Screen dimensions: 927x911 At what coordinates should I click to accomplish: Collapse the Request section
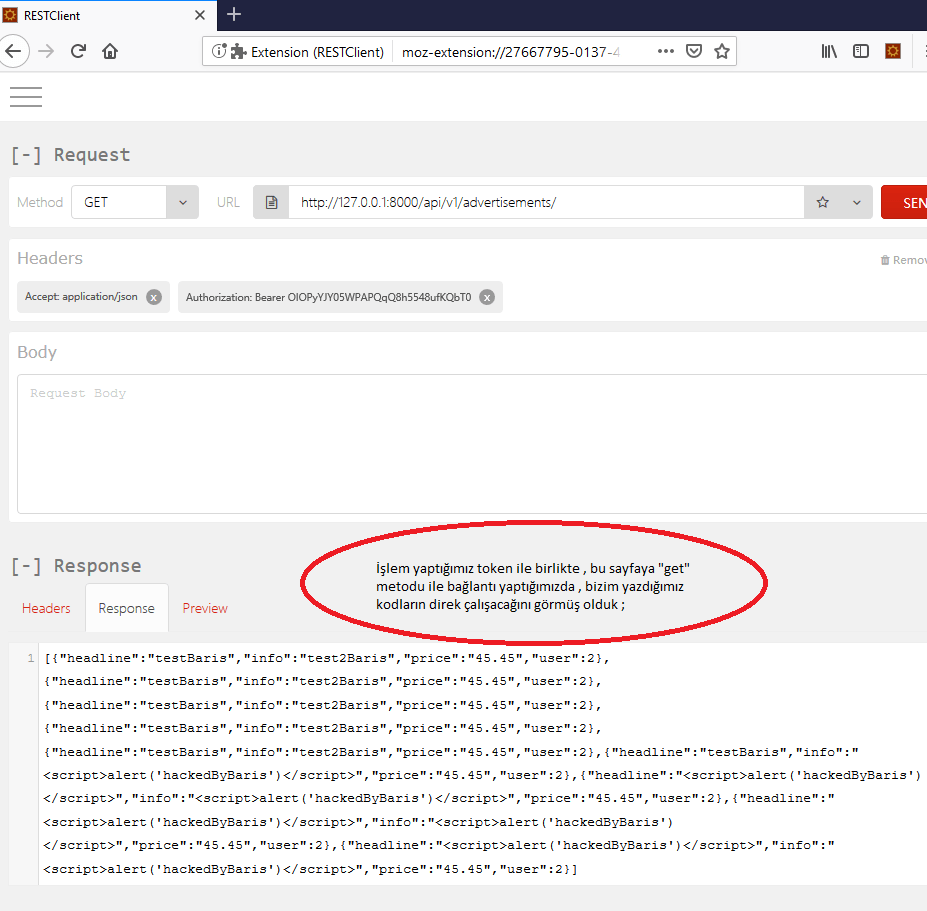pos(26,155)
